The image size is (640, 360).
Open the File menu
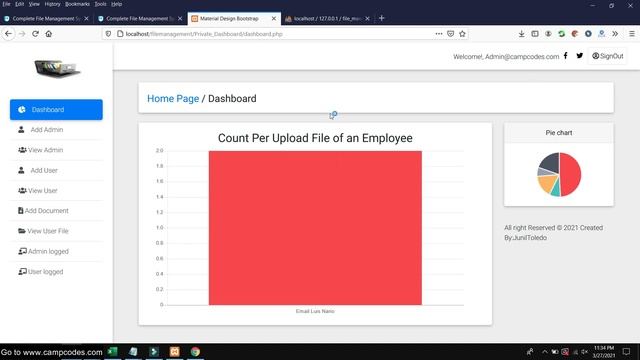(x=7, y=4)
